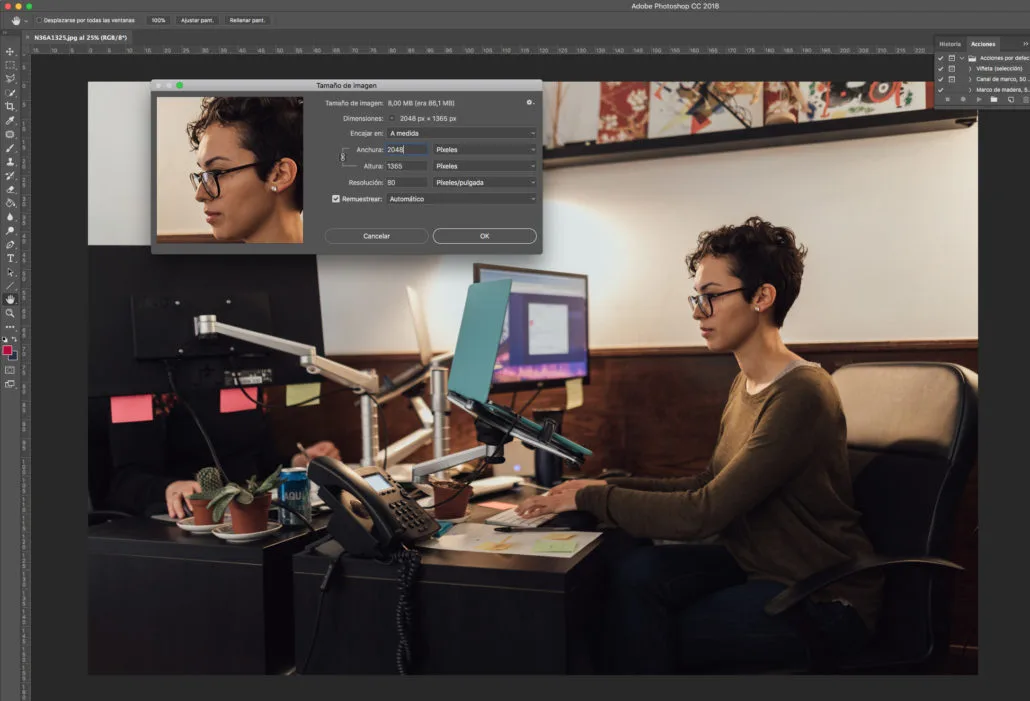
Task: Click the foreground color swatch
Action: tap(8, 352)
